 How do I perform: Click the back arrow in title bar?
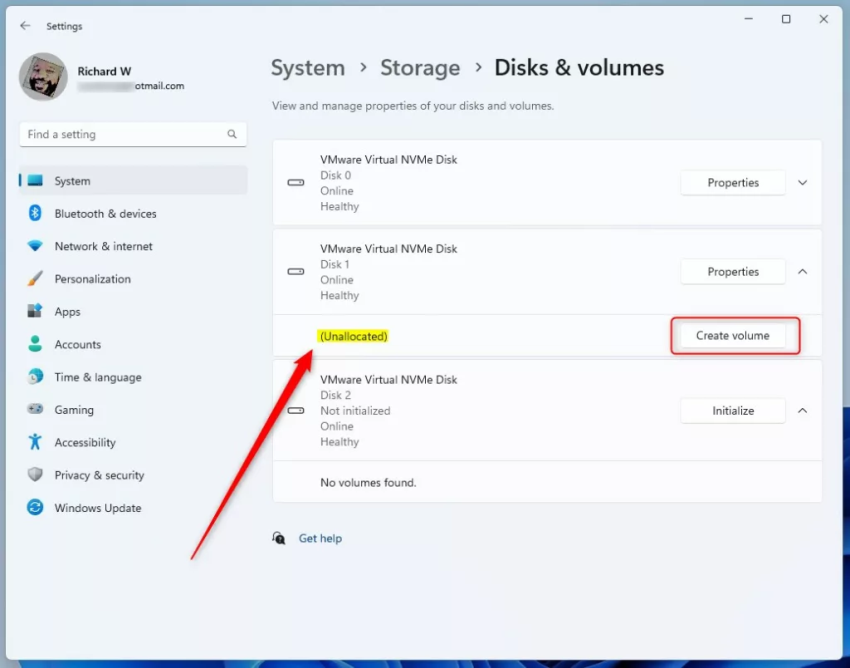[25, 26]
